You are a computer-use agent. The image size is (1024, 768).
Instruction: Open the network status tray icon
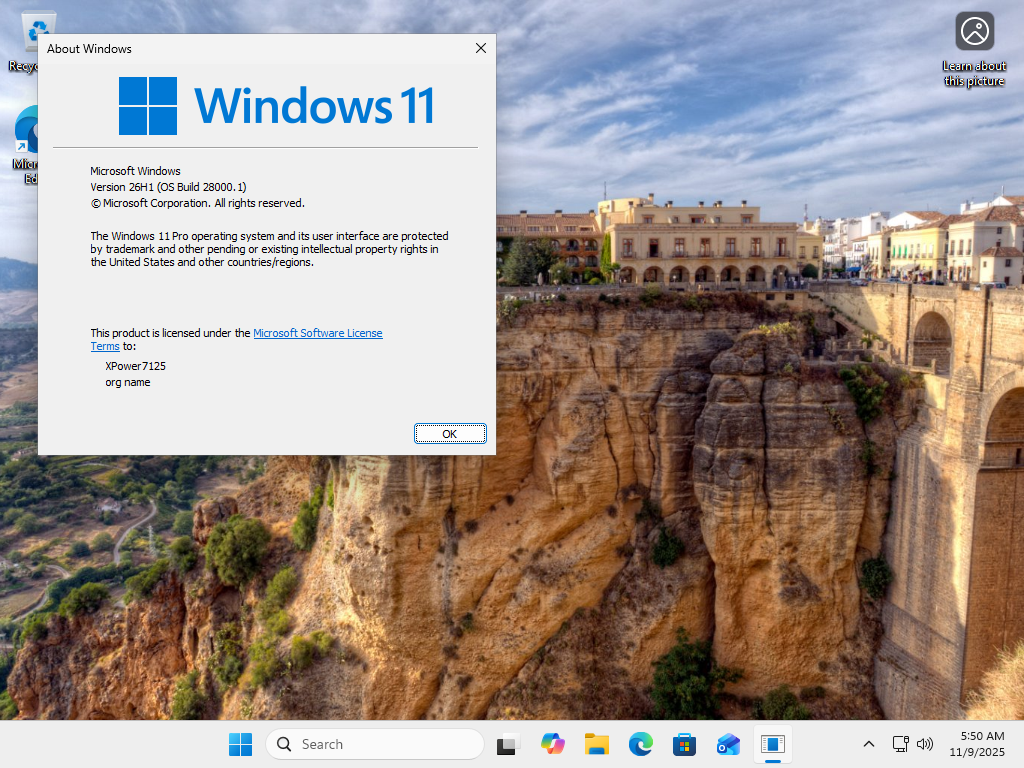click(x=901, y=744)
